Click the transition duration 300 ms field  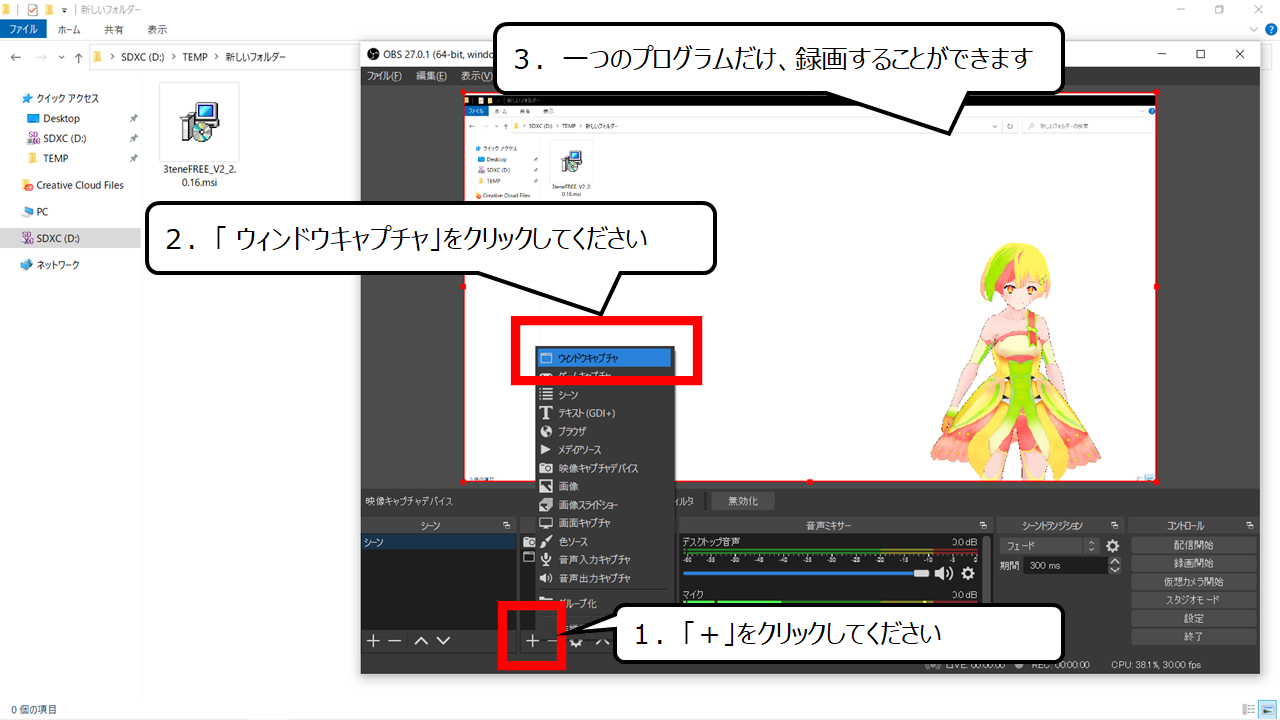click(x=1066, y=565)
